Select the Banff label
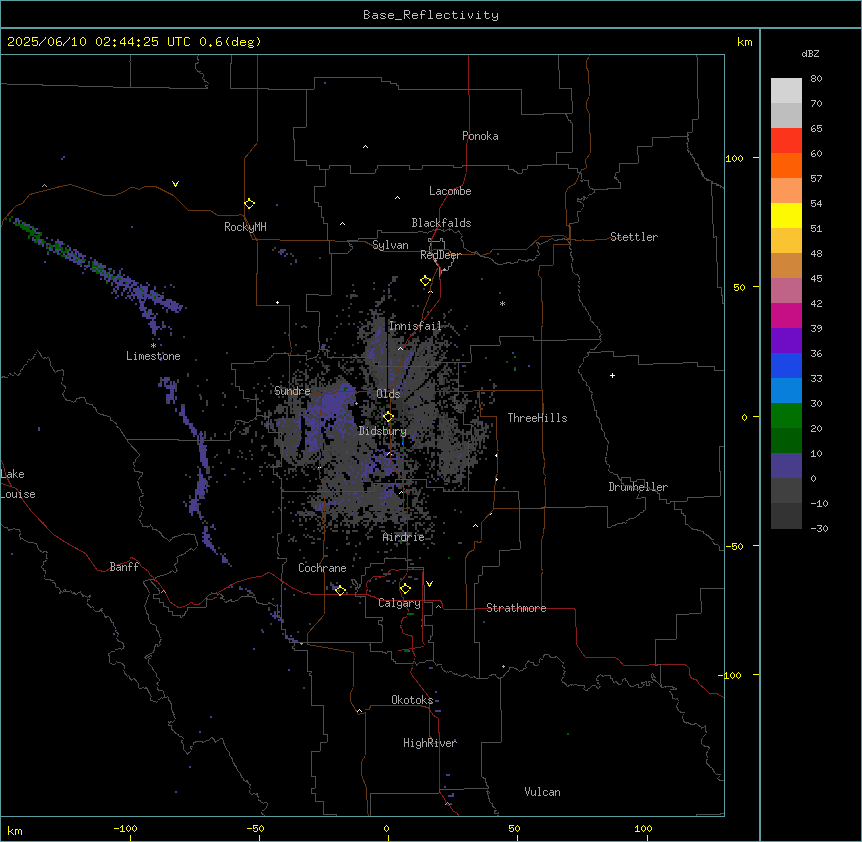Screen dimensions: 862x842 pyautogui.click(x=124, y=567)
